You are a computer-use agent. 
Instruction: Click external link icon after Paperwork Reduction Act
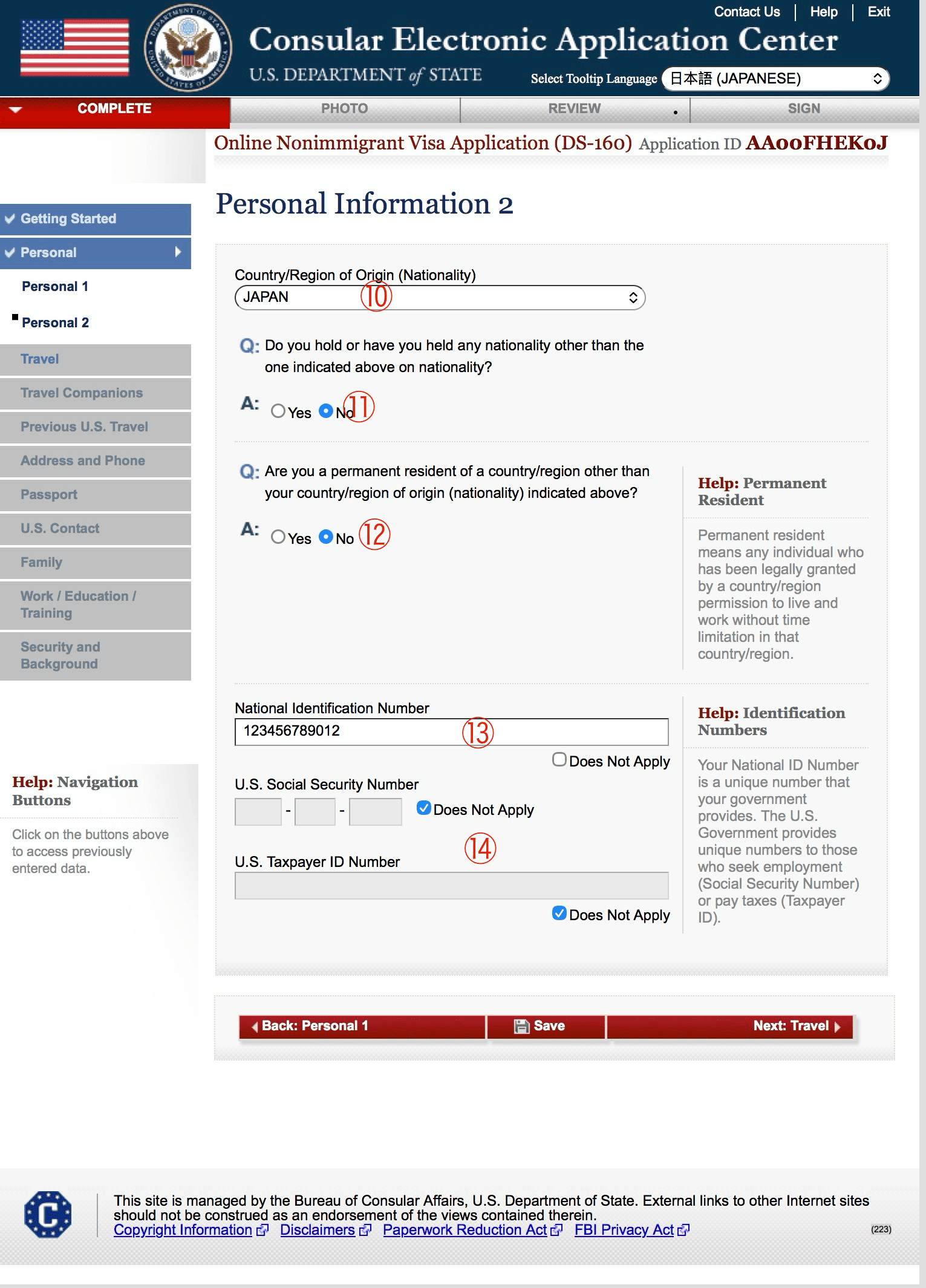pyautogui.click(x=556, y=1230)
